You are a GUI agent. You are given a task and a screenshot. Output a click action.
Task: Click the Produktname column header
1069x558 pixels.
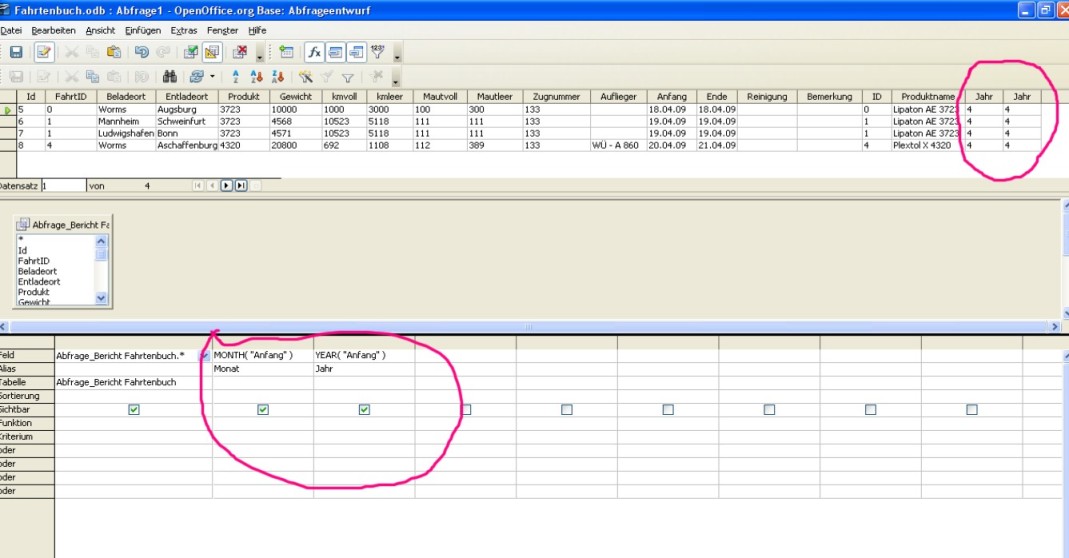tap(927, 96)
